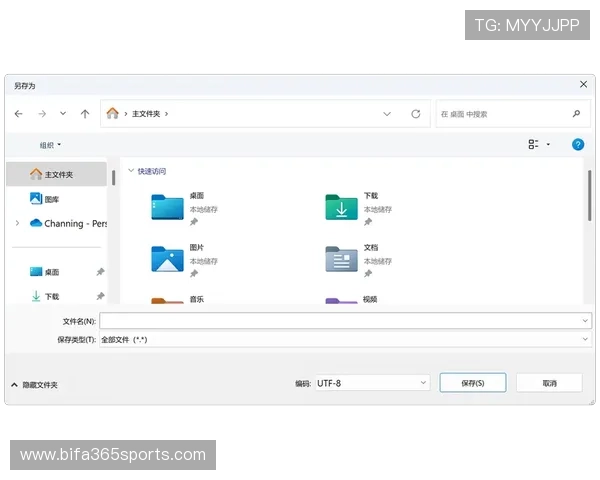Click the 取消 button
The height and width of the screenshot is (480, 600).
tap(549, 383)
